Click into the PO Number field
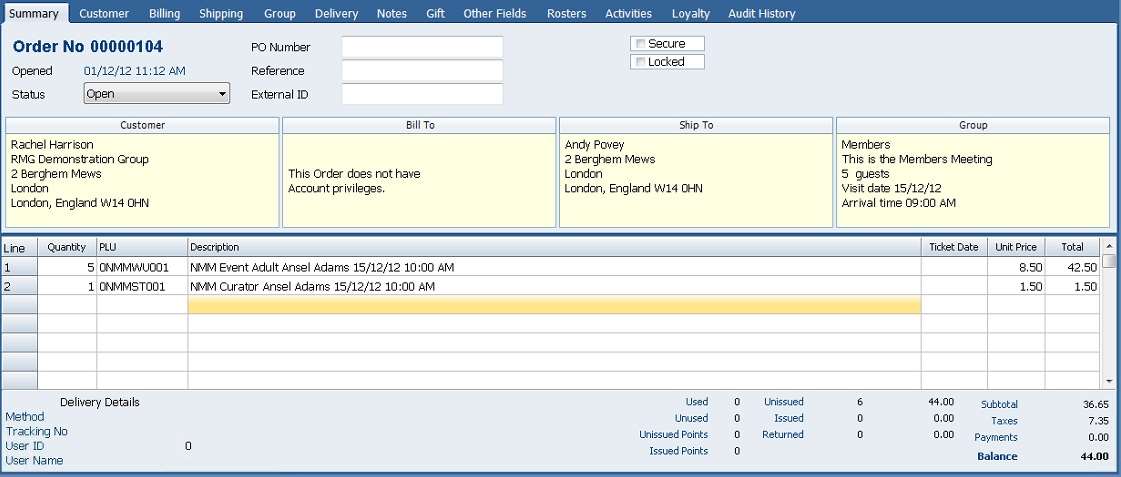The image size is (1121, 477). 422,47
